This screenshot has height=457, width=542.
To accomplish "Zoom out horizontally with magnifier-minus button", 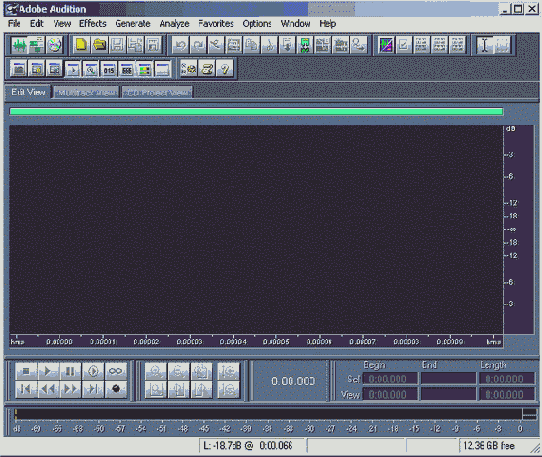I will click(x=178, y=372).
